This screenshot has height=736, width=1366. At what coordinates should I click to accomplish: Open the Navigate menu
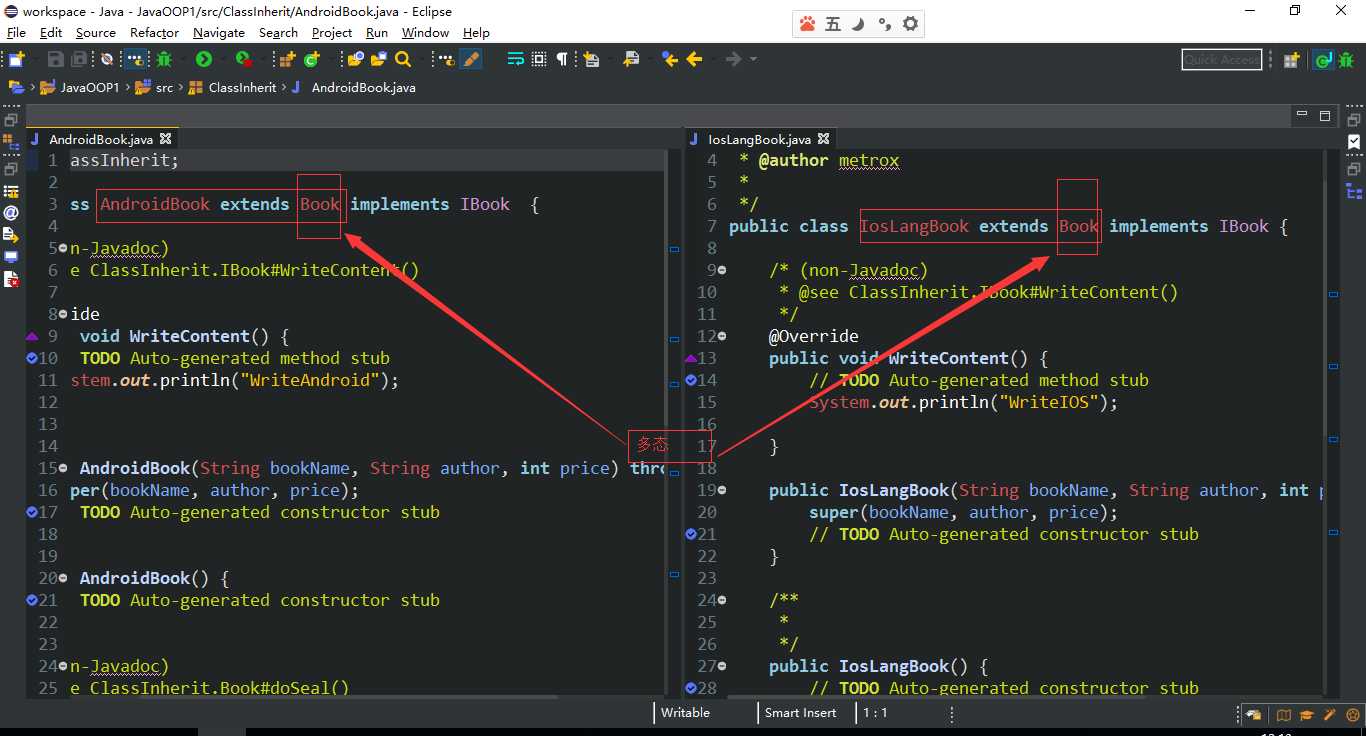218,32
